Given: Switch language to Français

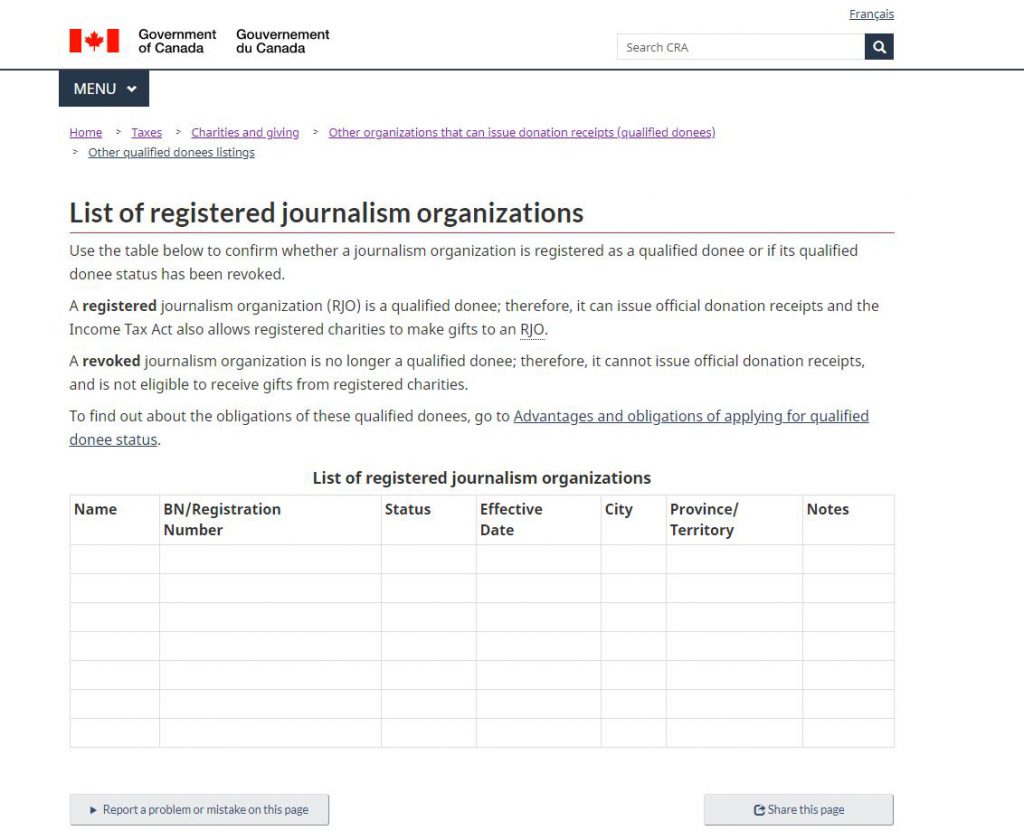Looking at the screenshot, I should coord(871,14).
